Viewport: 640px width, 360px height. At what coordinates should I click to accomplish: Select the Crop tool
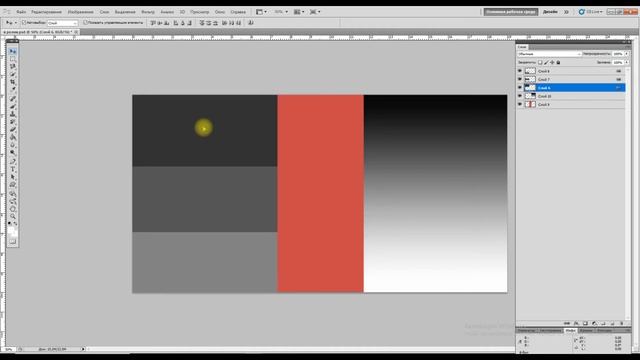click(13, 82)
